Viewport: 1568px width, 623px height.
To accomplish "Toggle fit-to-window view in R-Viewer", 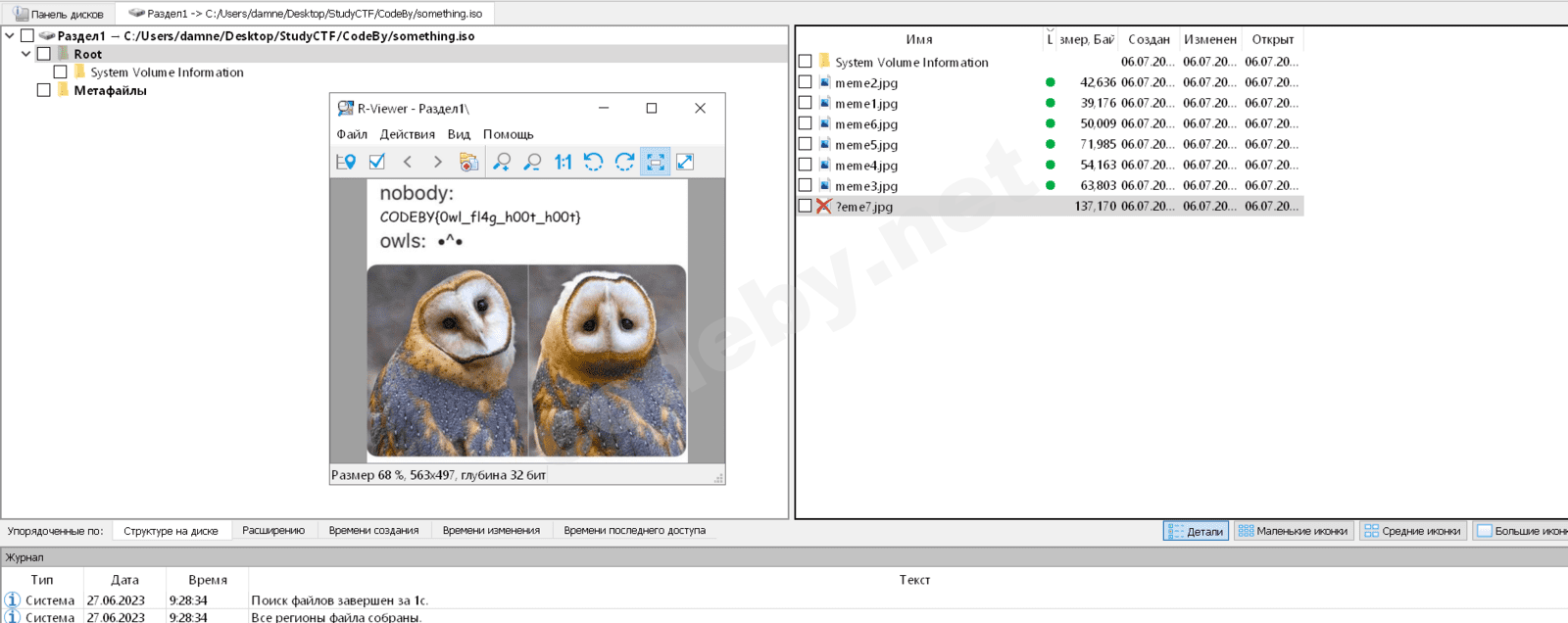I will coord(655,162).
